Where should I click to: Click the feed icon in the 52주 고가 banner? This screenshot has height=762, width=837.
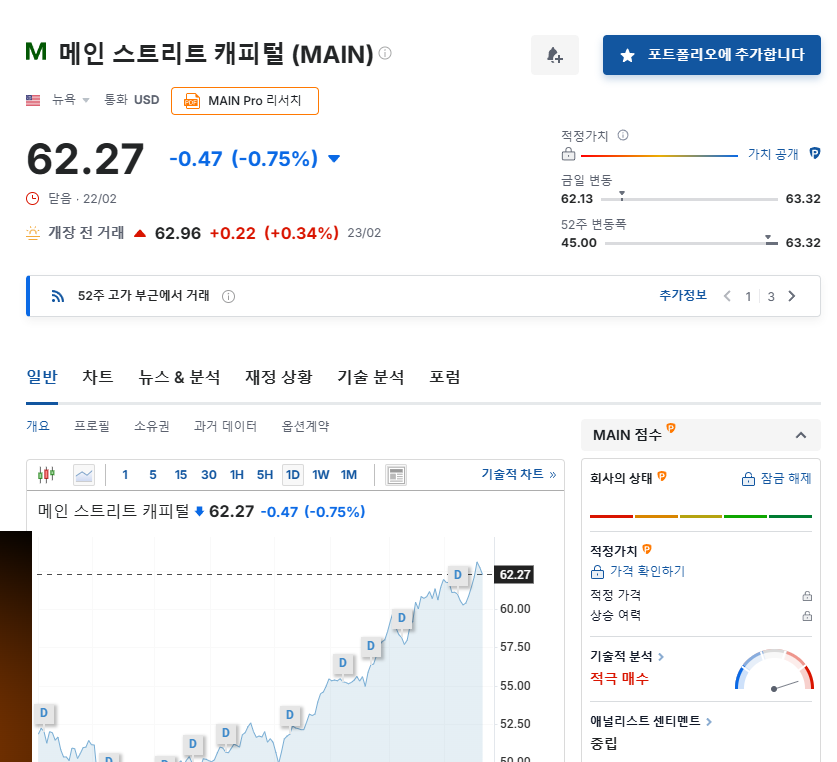[58, 296]
